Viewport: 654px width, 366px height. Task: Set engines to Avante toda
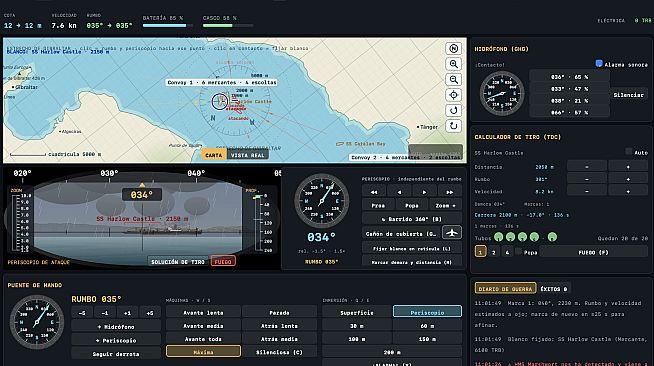[204, 339]
